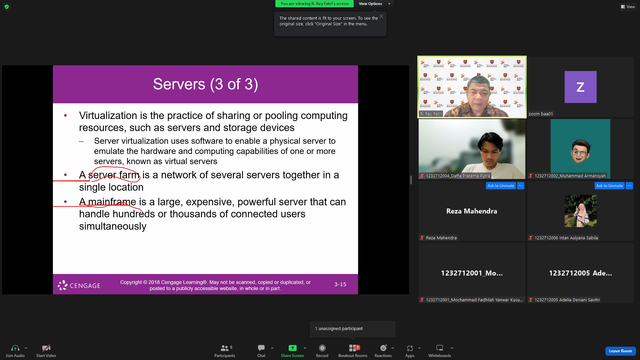Click the Start Video camera icon
640x360 pixels.
pyautogui.click(x=46, y=348)
